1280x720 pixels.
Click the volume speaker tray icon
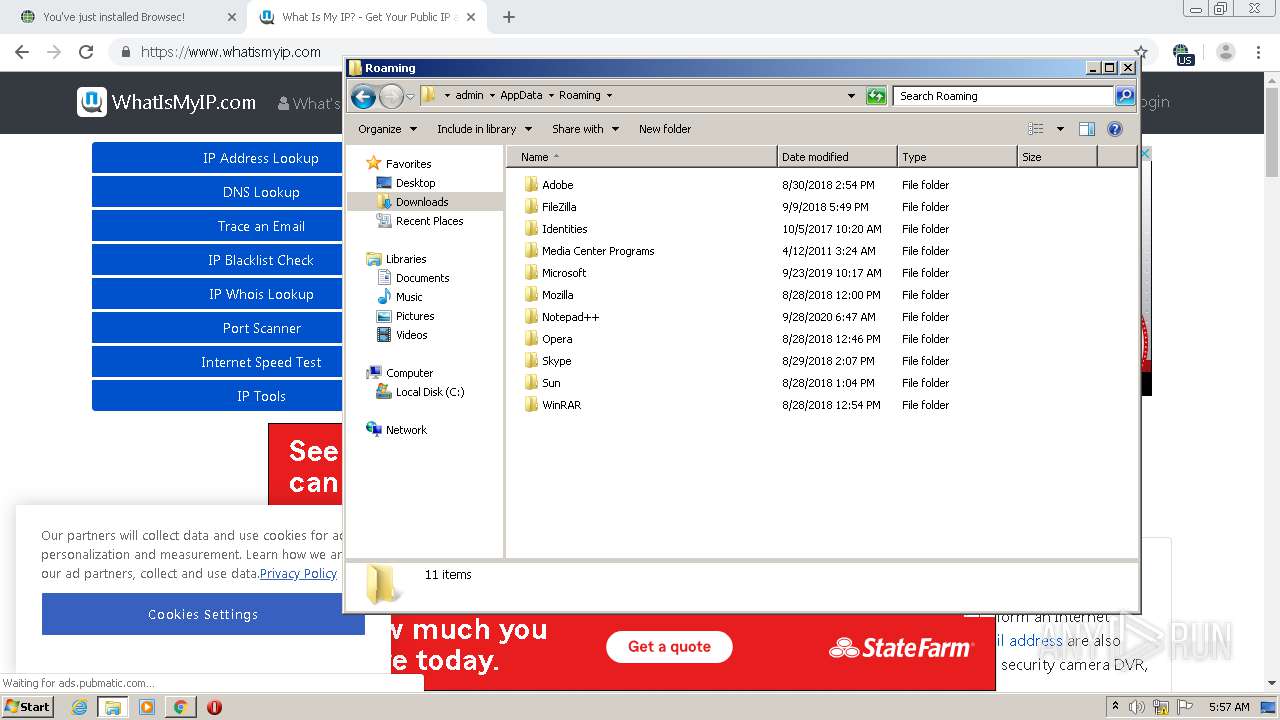coord(1137,707)
